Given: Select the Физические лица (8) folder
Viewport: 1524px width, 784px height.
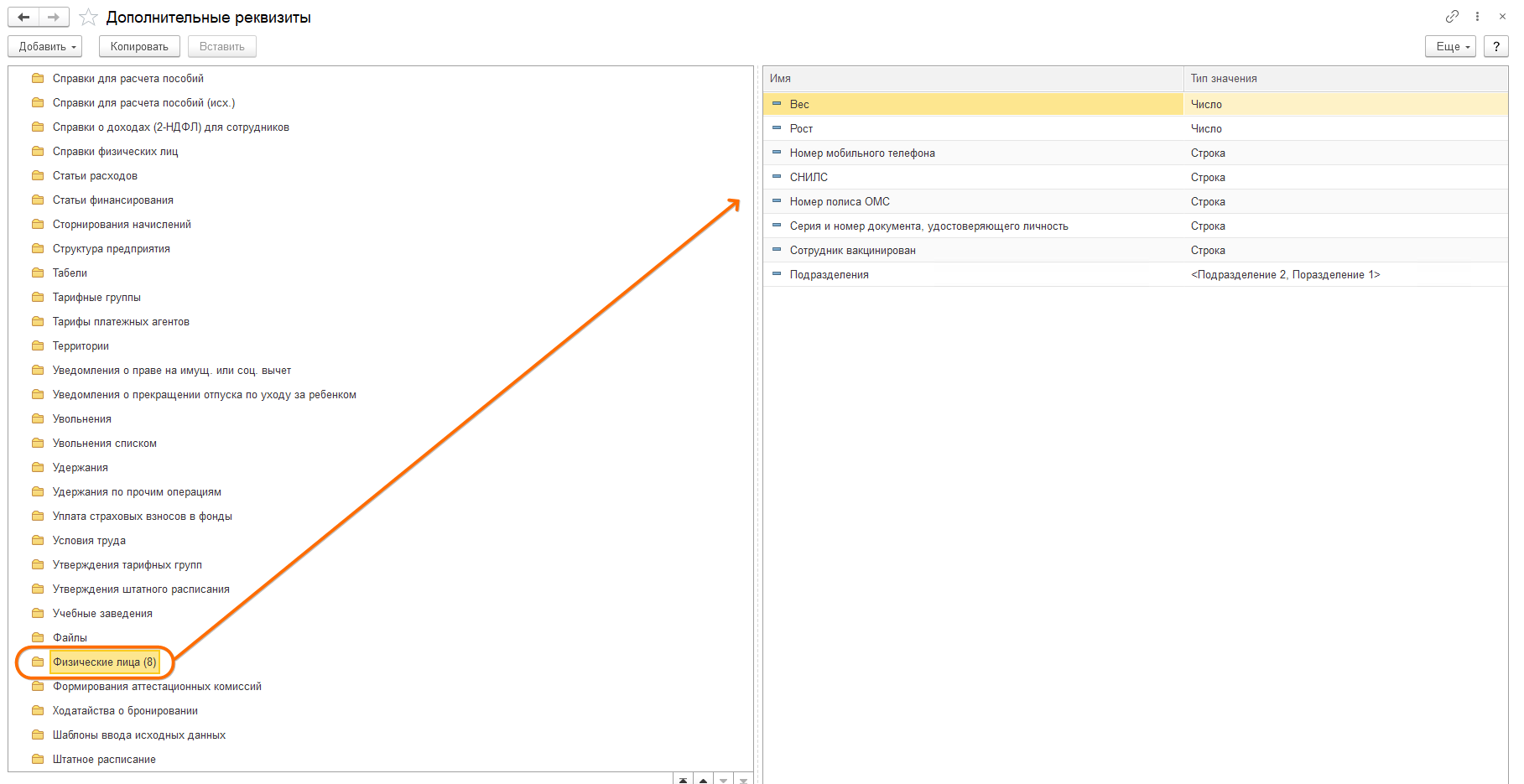Looking at the screenshot, I should click(105, 662).
